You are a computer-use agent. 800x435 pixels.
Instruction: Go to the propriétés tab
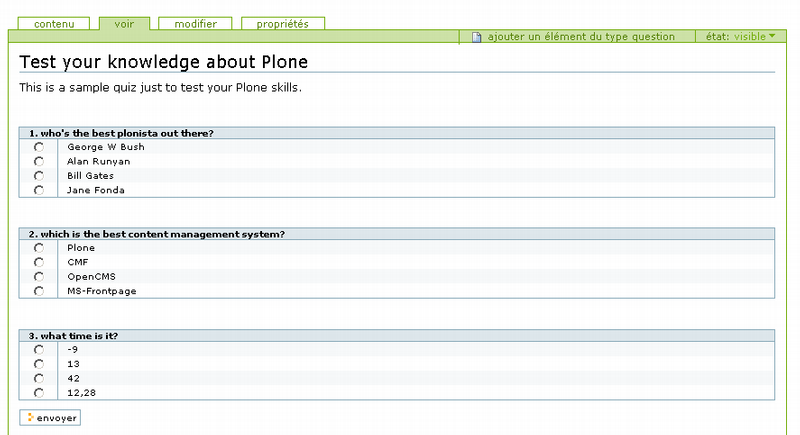click(x=282, y=23)
